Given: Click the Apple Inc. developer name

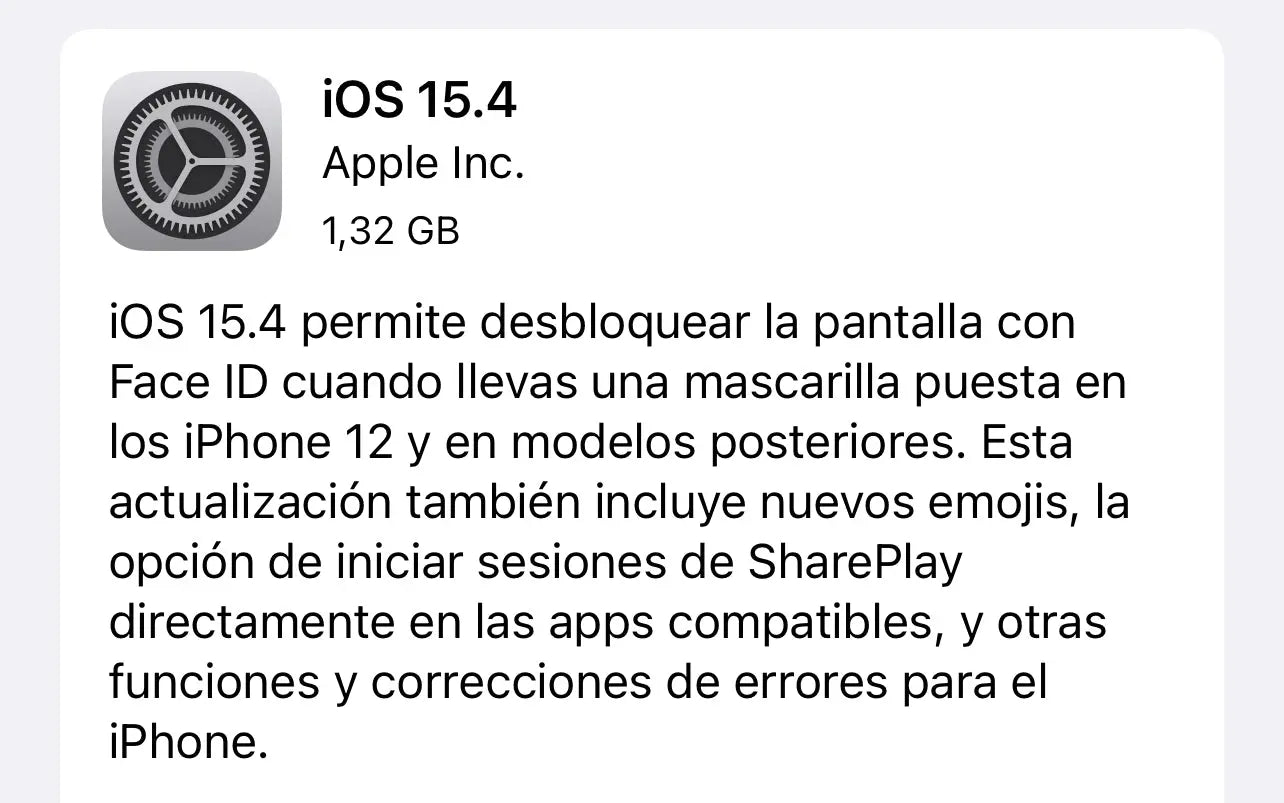Looking at the screenshot, I should (x=423, y=164).
